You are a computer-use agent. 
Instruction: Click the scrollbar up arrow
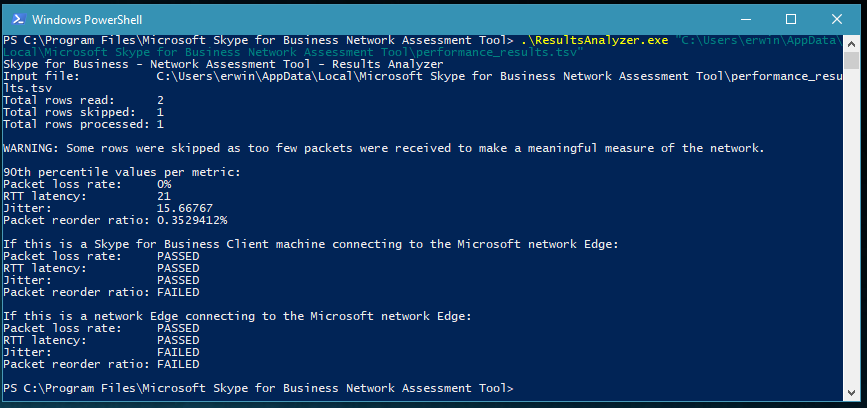pos(851,42)
